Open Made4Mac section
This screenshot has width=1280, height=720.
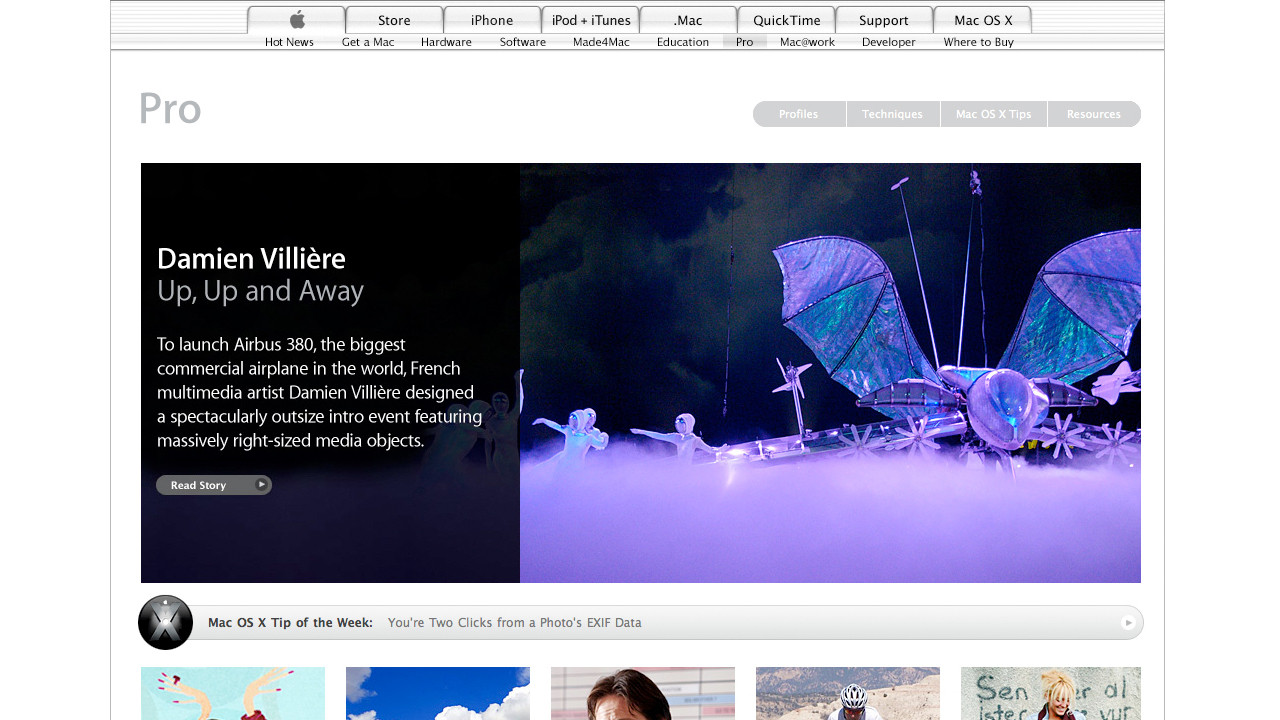[601, 42]
